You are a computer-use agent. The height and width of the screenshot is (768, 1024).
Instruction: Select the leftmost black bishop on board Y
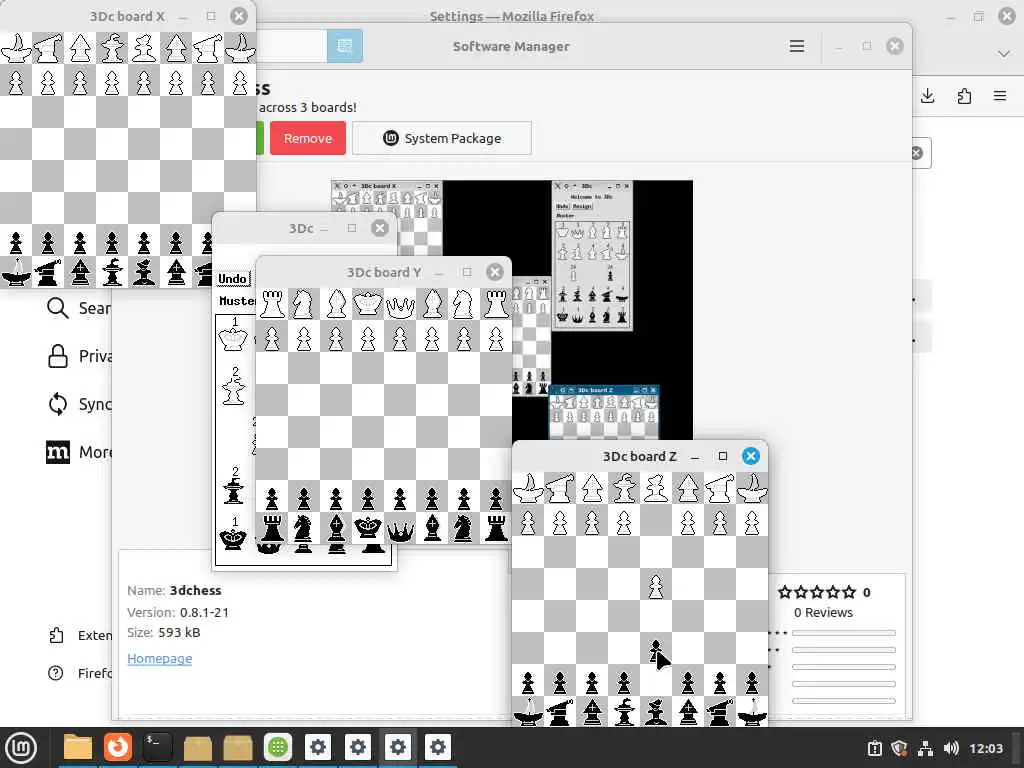coord(336,528)
